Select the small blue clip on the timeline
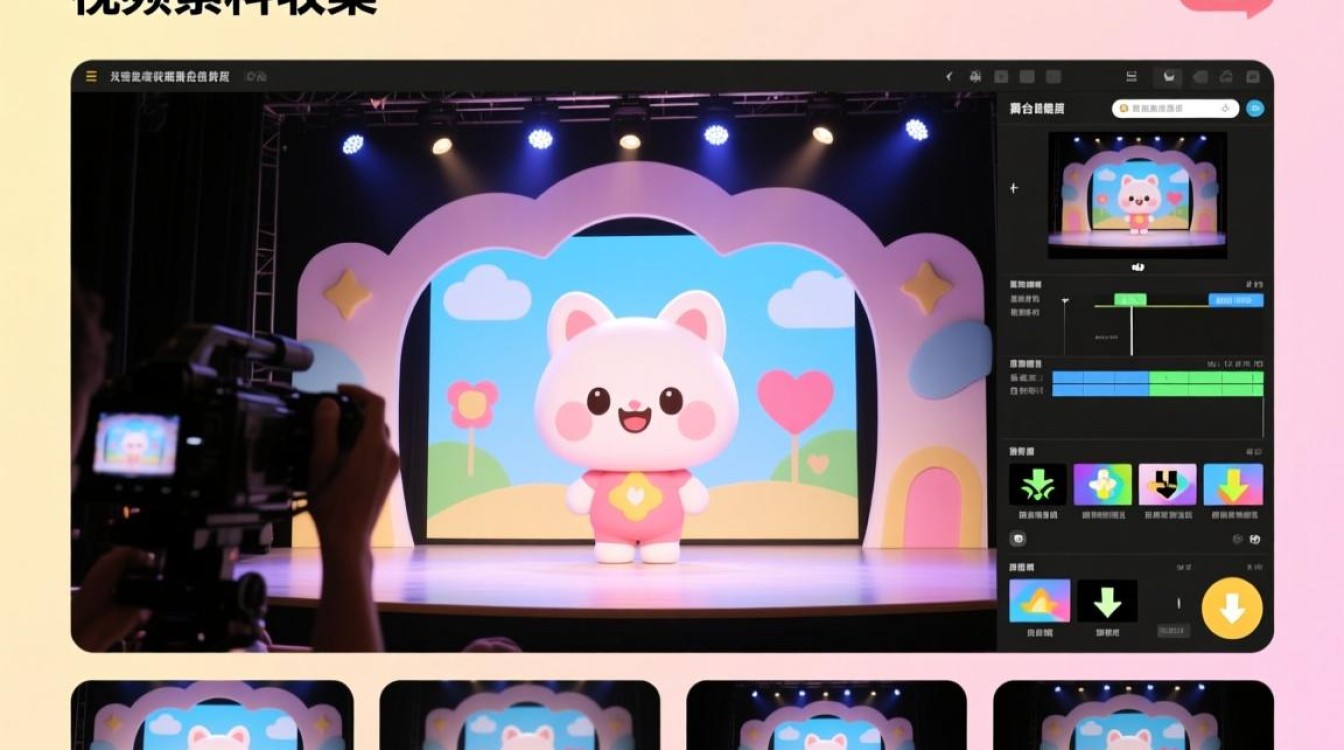1344x750 pixels. 1236,300
